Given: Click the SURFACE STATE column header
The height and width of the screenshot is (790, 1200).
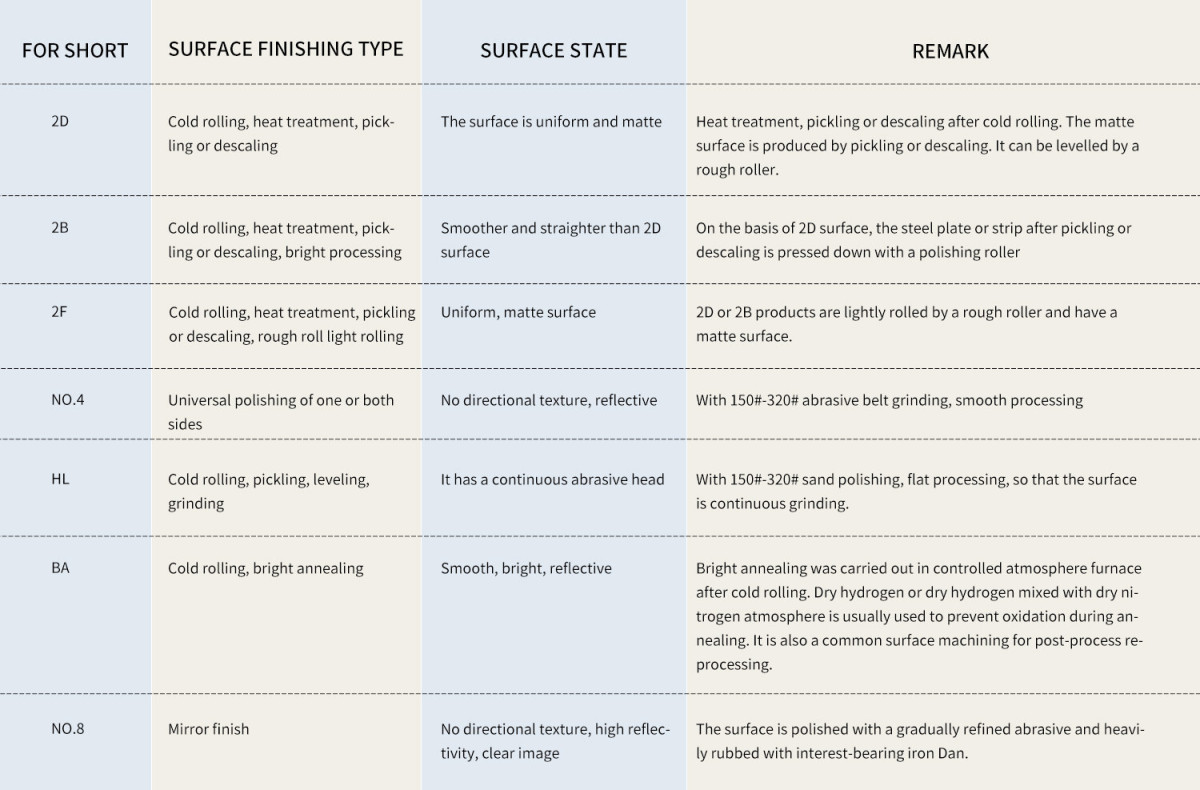Looking at the screenshot, I should (553, 50).
